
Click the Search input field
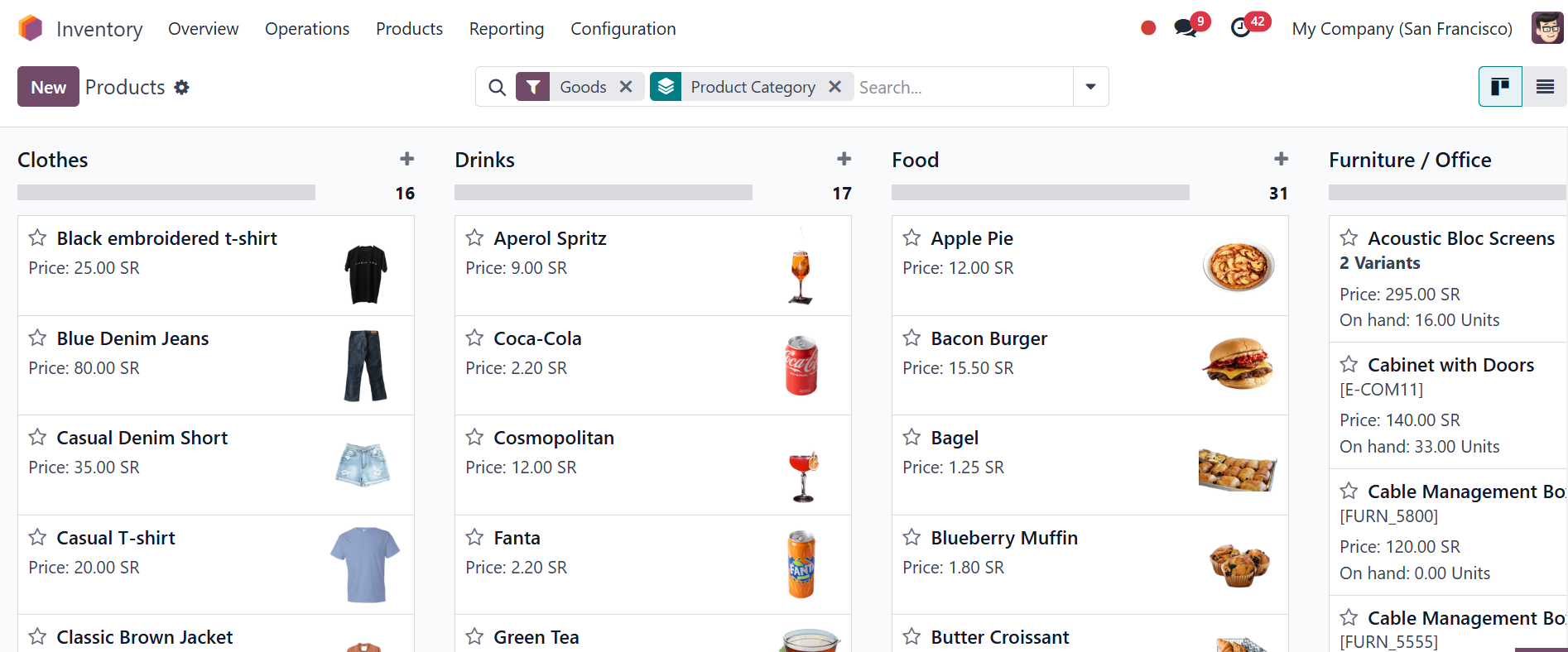(x=960, y=87)
